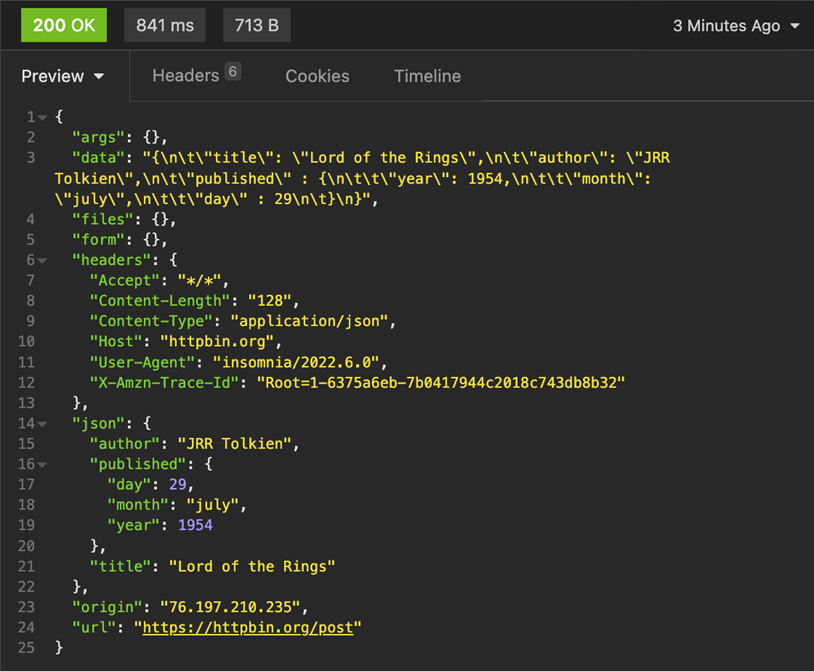
Task: Click the year value 1954 on line 19
Action: 195,525
